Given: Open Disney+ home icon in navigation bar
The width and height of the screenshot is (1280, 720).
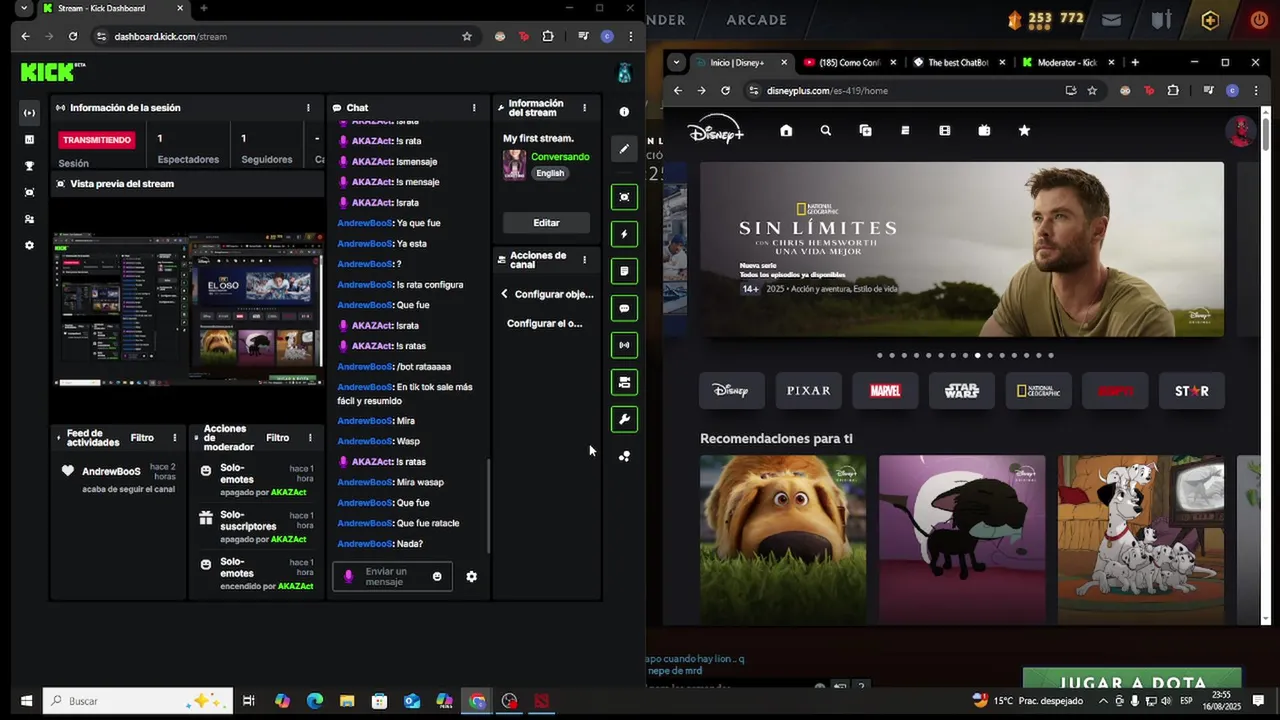Looking at the screenshot, I should 786,130.
